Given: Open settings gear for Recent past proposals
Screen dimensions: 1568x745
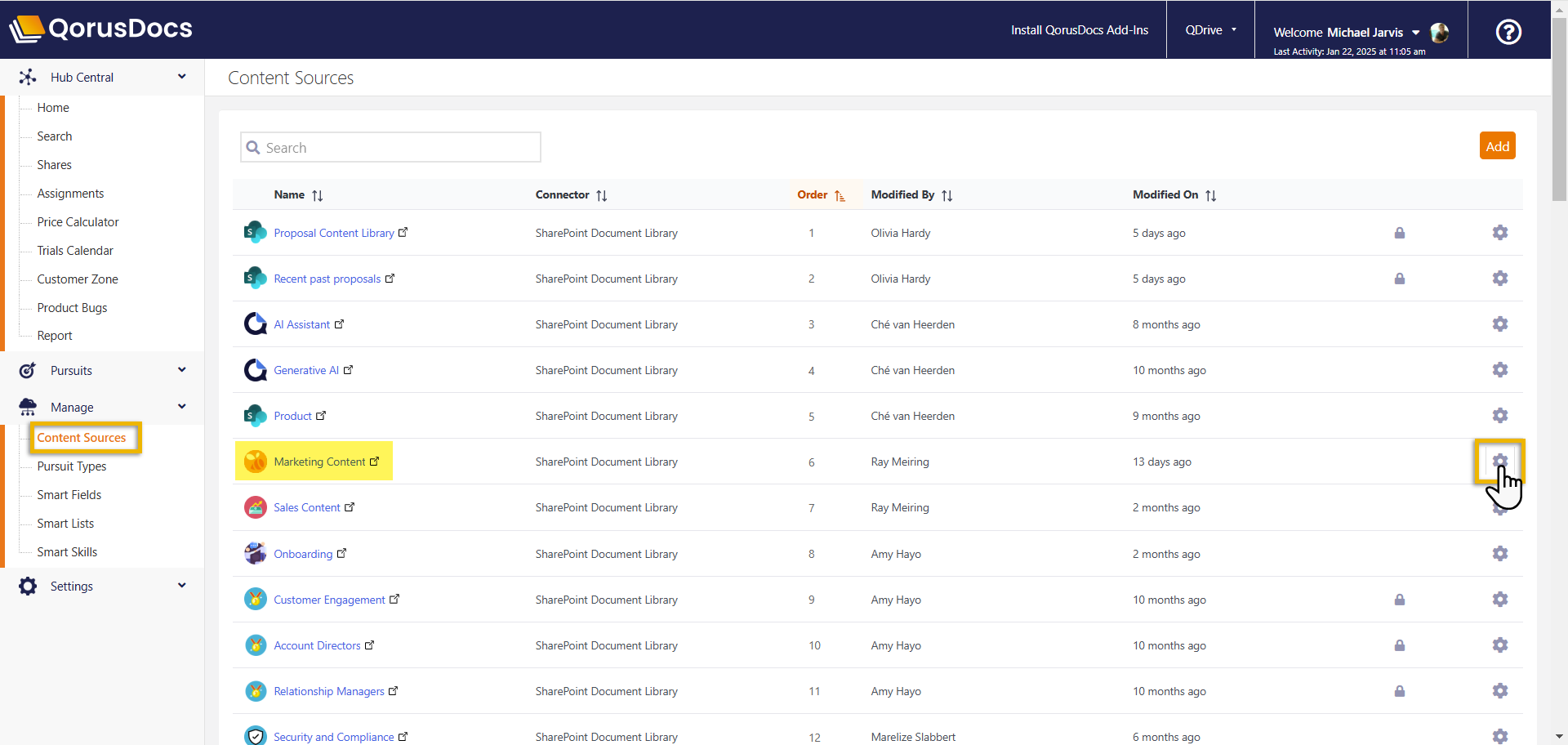Looking at the screenshot, I should click(x=1499, y=279).
